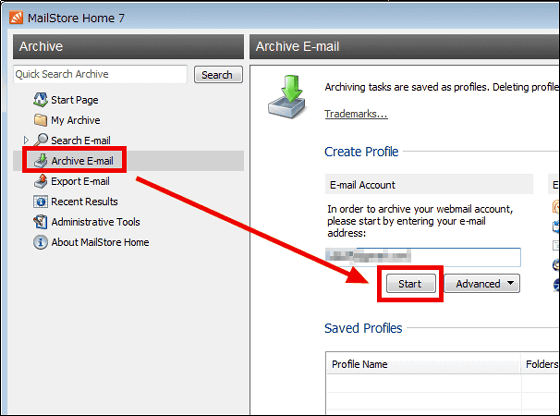Click the MailStore Home 7 title bar logo
Viewport: 560px width, 416px height.
point(16,17)
